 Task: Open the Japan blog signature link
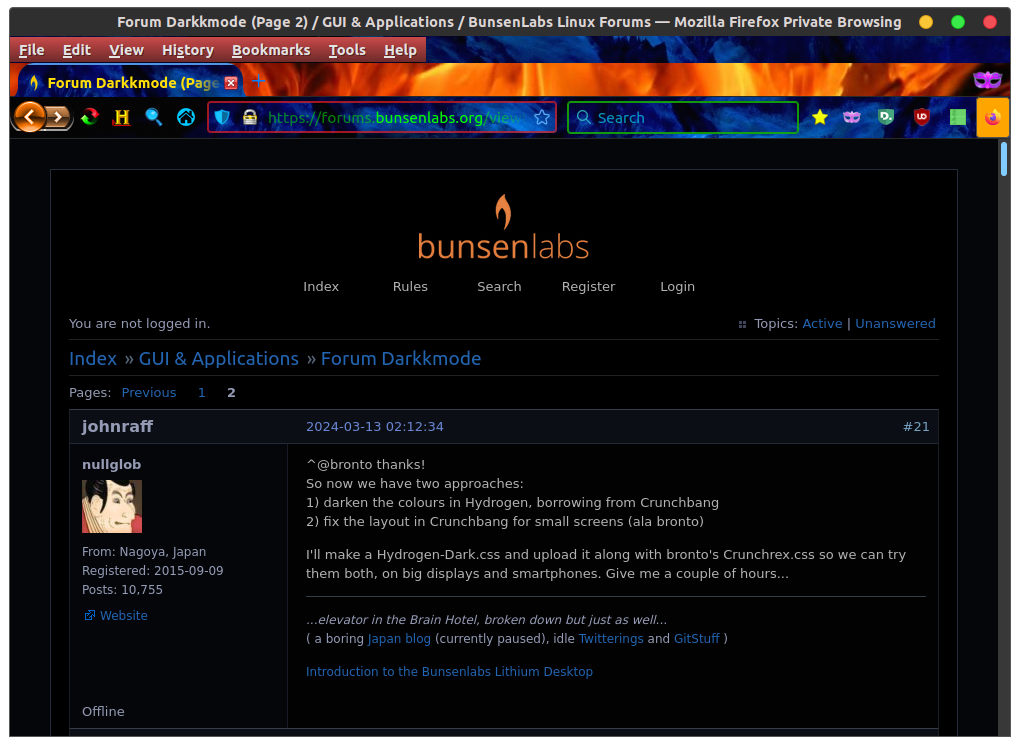tap(399, 639)
